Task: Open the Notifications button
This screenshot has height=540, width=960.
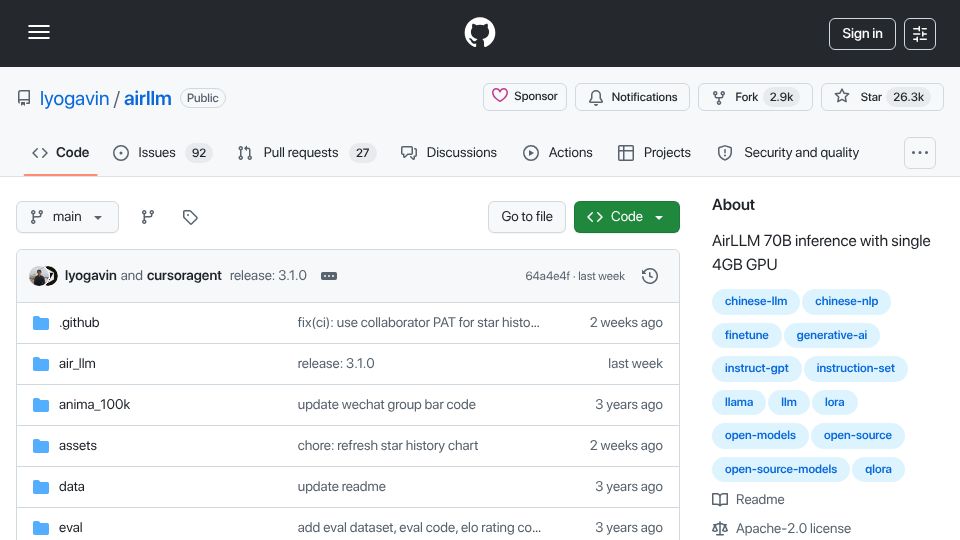Action: point(632,97)
